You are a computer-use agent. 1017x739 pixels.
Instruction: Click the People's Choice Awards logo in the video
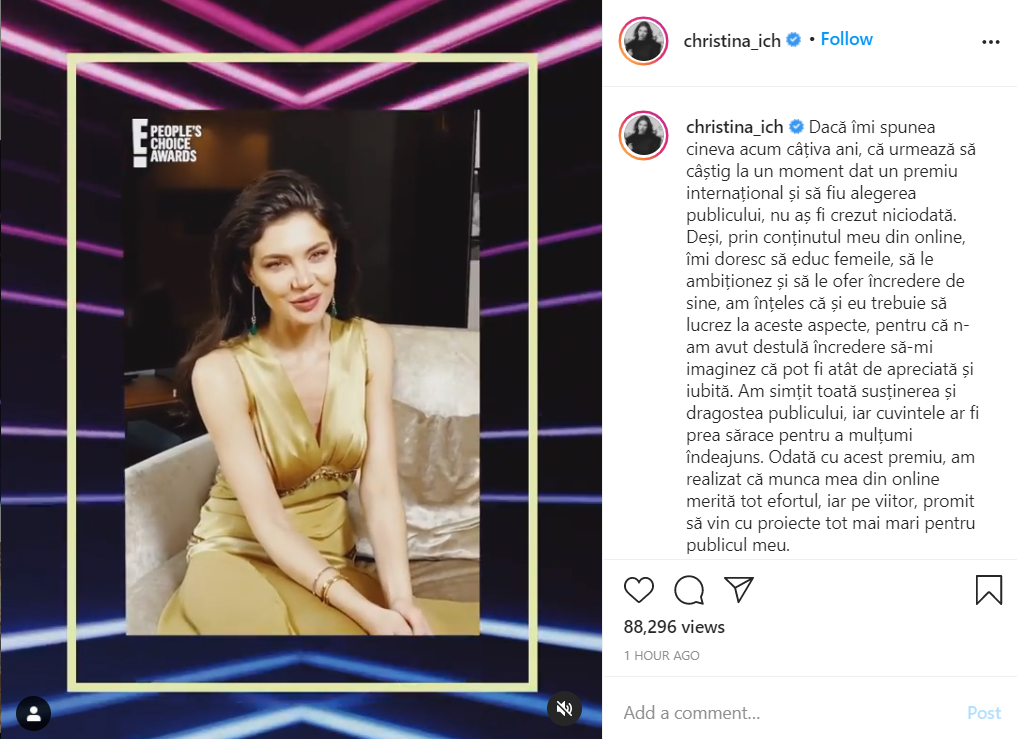(167, 143)
